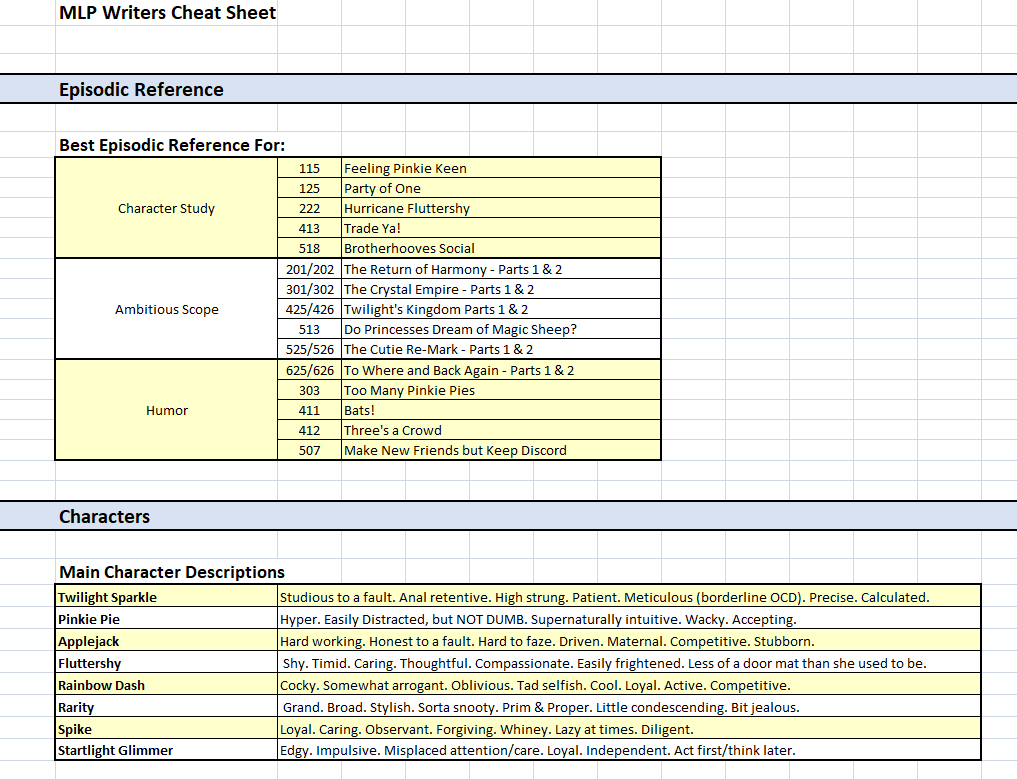Select episode number cell '413'
This screenshot has height=779, width=1017.
click(309, 228)
